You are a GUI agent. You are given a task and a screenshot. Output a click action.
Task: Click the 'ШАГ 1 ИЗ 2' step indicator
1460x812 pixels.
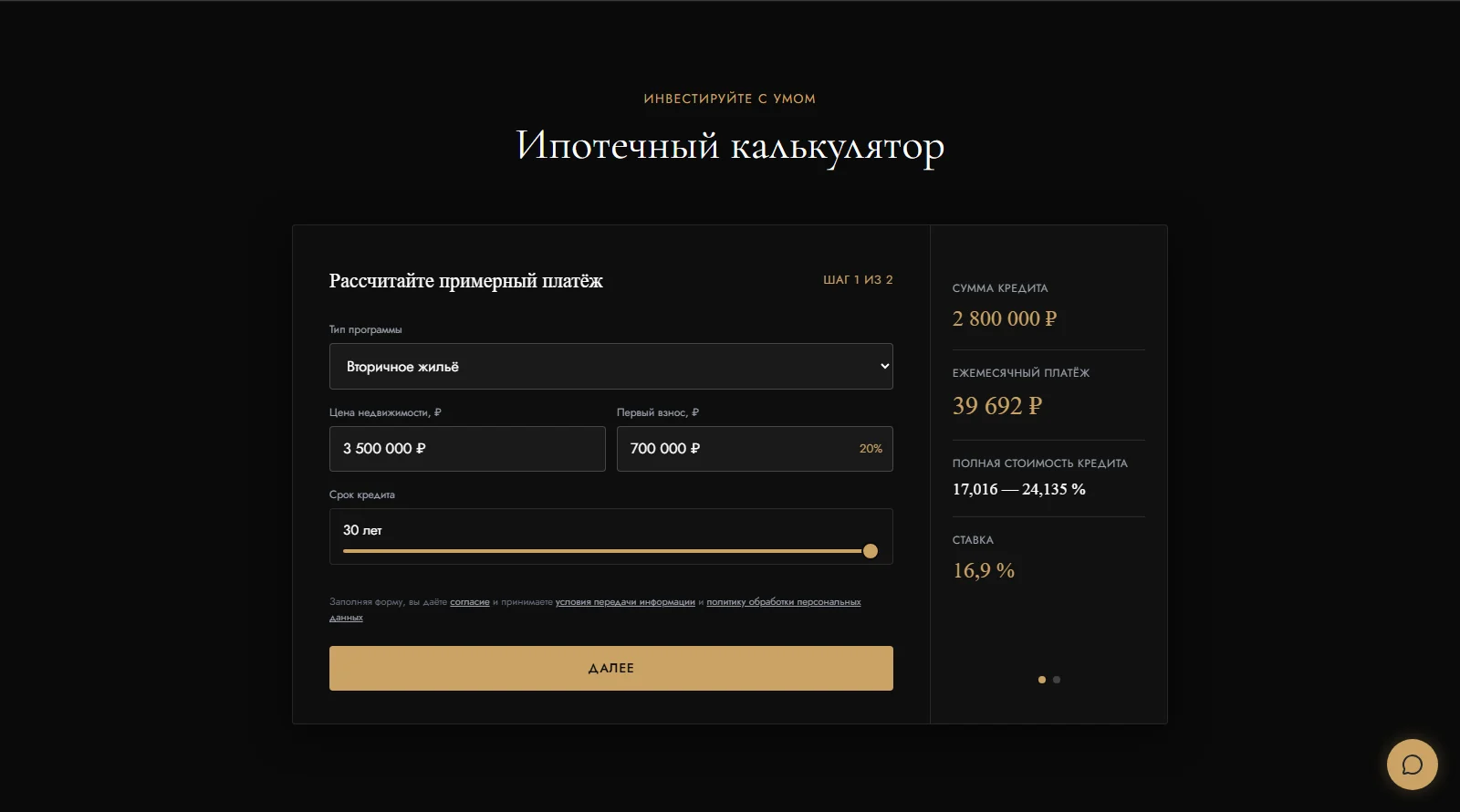(x=858, y=280)
